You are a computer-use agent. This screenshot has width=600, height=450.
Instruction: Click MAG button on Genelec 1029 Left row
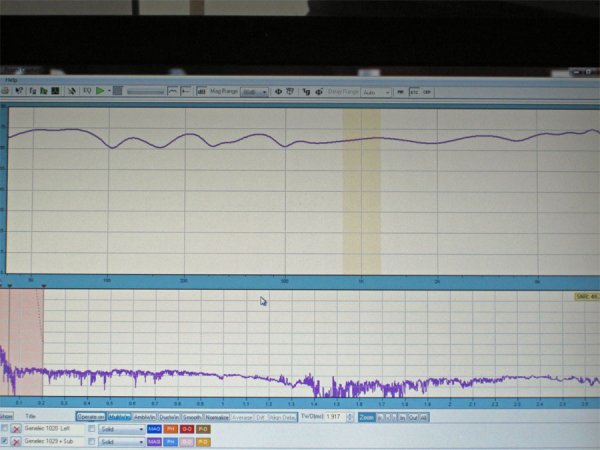point(154,428)
